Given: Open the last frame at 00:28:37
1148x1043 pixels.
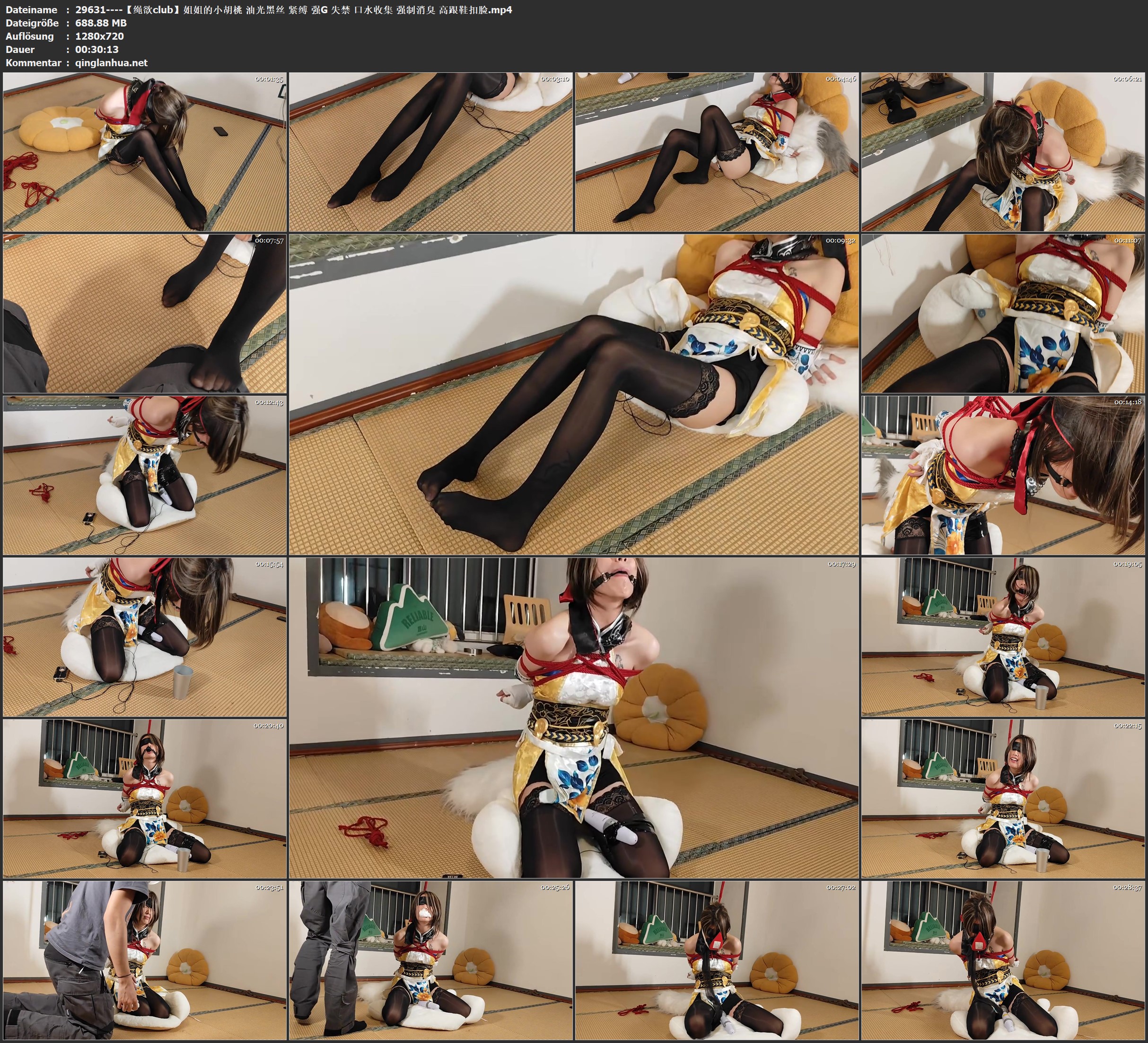Looking at the screenshot, I should pos(1003,960).
